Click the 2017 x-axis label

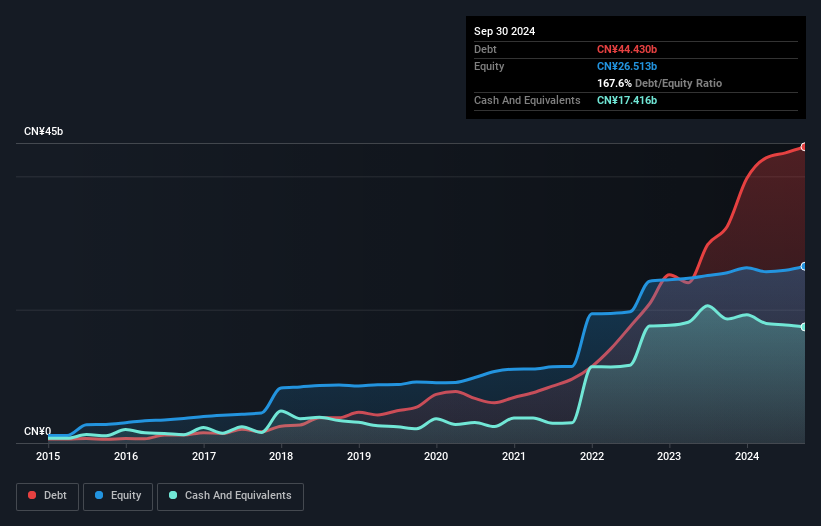click(x=204, y=456)
